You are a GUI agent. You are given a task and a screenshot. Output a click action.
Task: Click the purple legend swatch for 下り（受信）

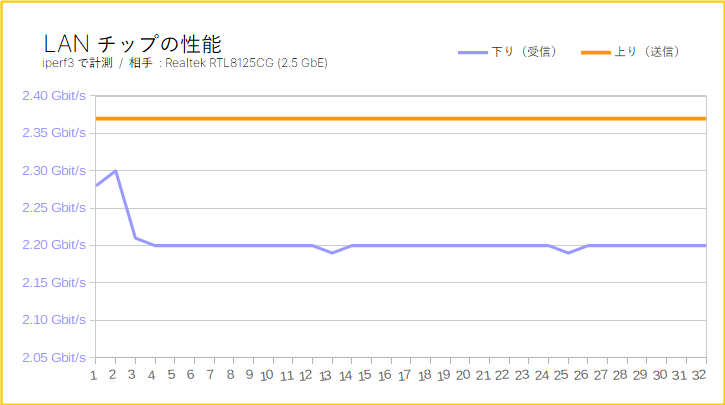pyautogui.click(x=473, y=52)
